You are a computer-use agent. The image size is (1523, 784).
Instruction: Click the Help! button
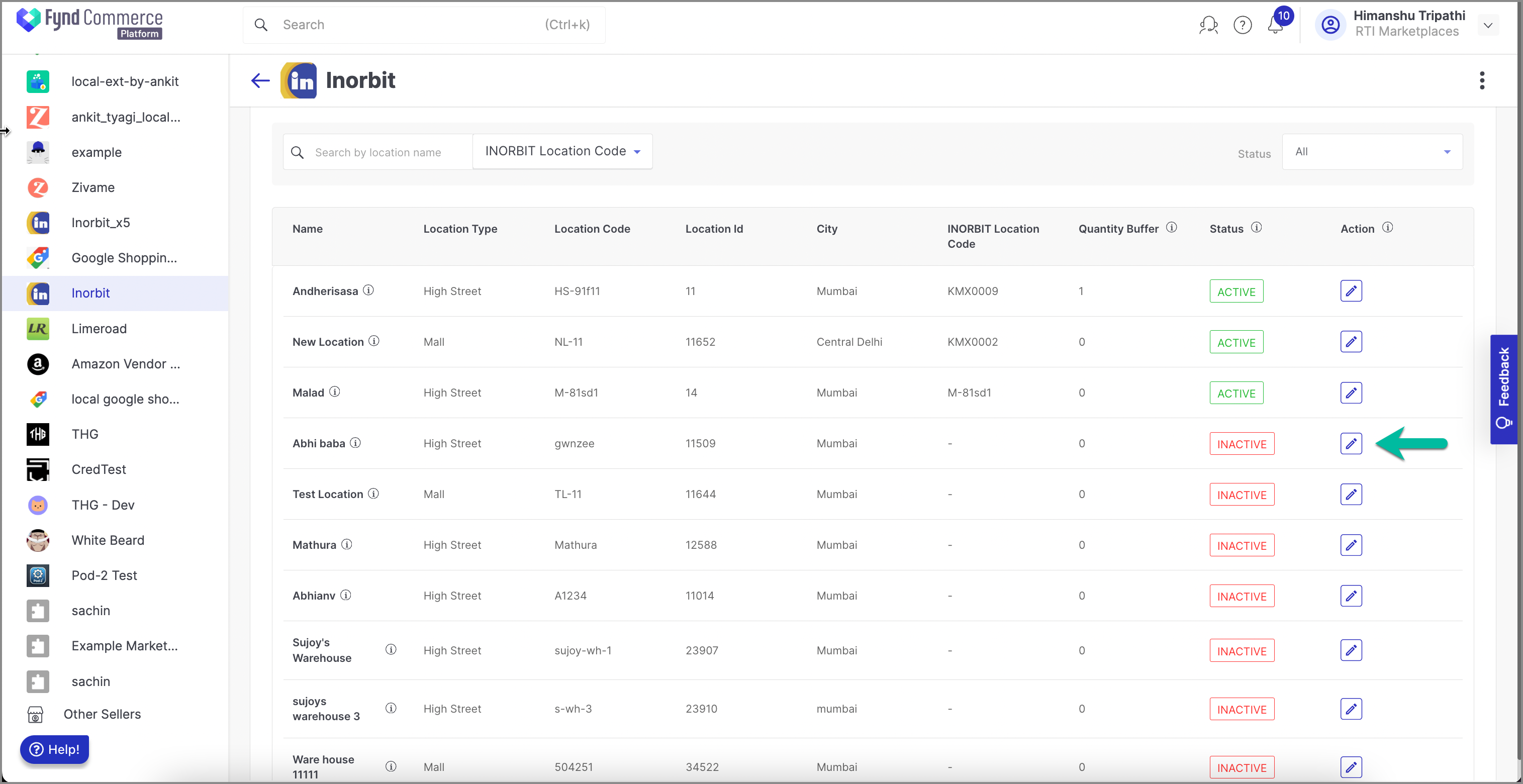54,749
